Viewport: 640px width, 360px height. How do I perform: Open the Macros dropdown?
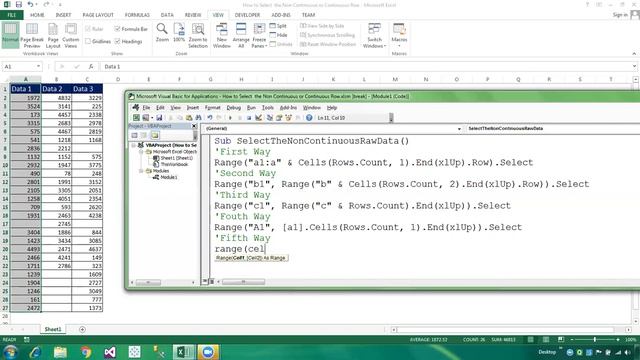coord(399,35)
